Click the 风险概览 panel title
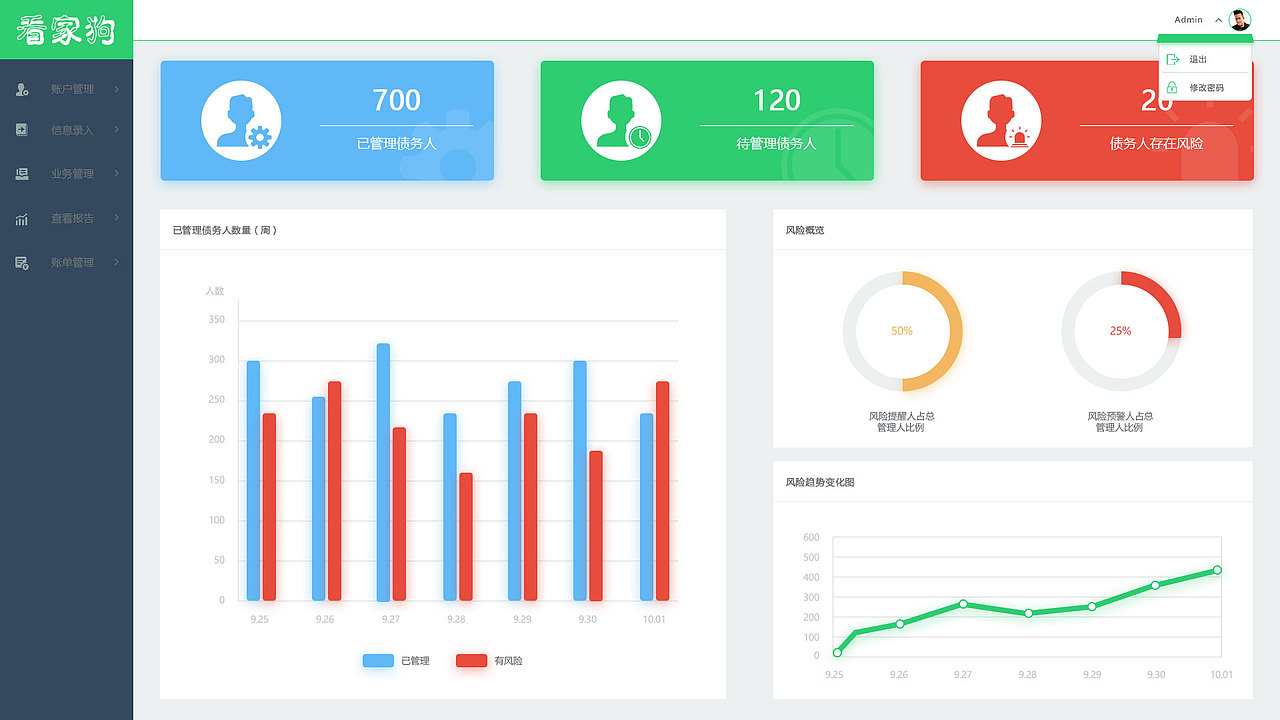Screen dimensions: 1280x720 click(805, 231)
